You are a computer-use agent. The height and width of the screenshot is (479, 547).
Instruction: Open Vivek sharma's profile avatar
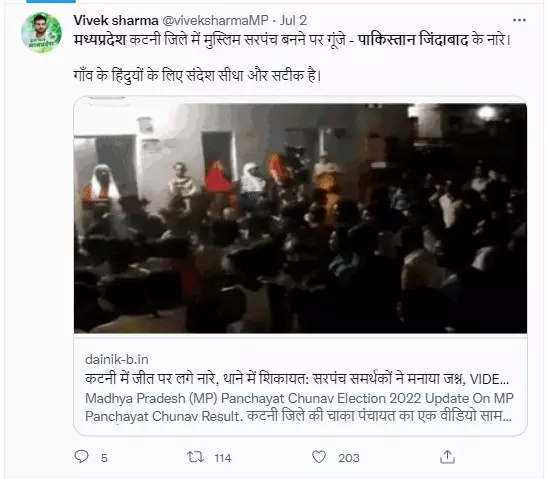pos(41,33)
